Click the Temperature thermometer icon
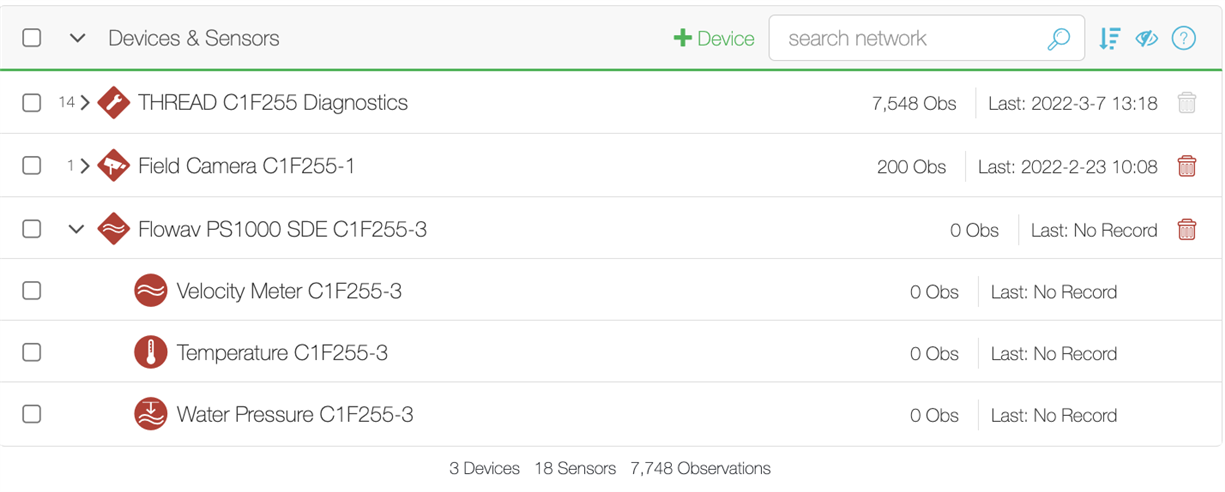This screenshot has height=492, width=1225. (x=150, y=353)
